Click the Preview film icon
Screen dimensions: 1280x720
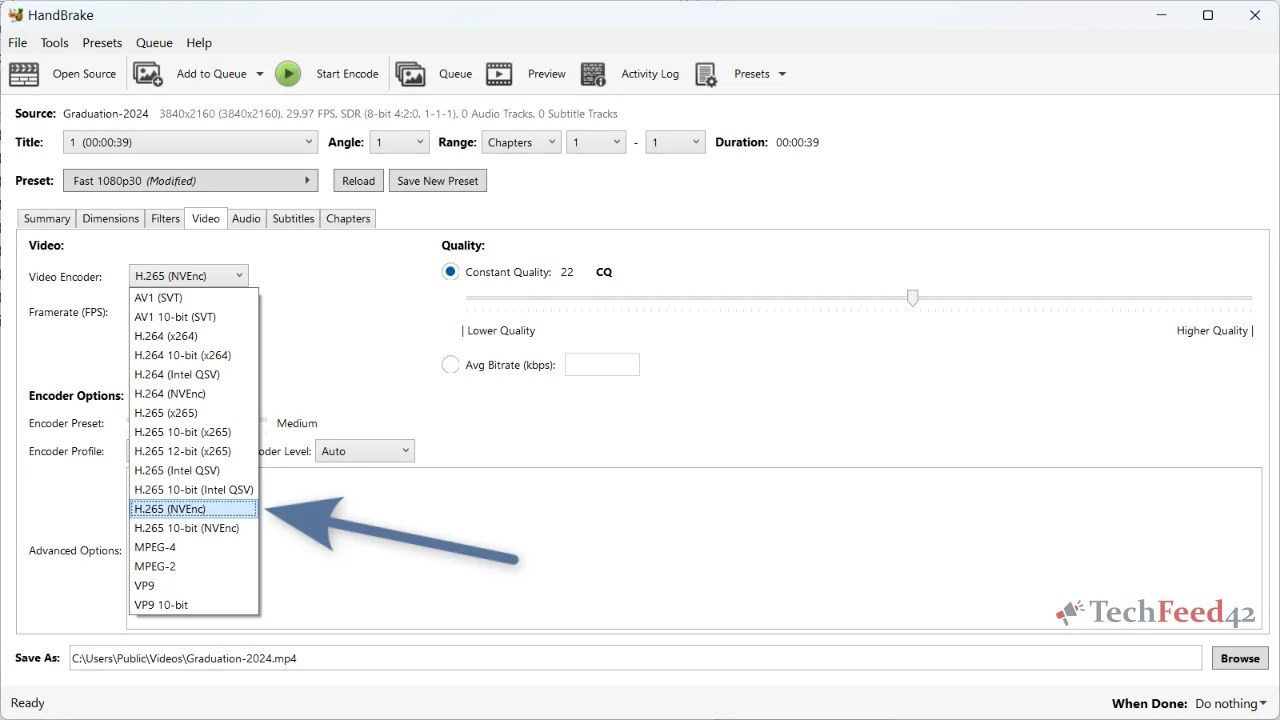click(499, 74)
